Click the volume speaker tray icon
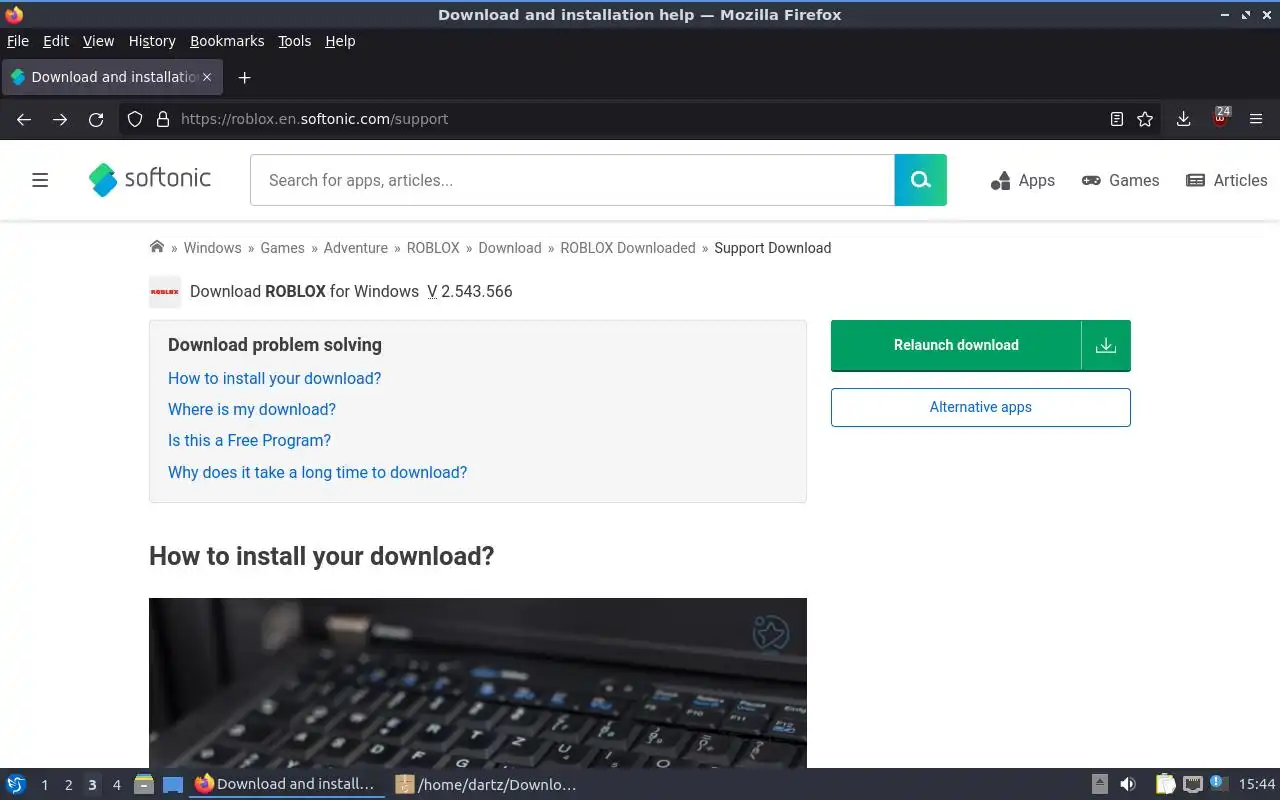 click(x=1128, y=785)
